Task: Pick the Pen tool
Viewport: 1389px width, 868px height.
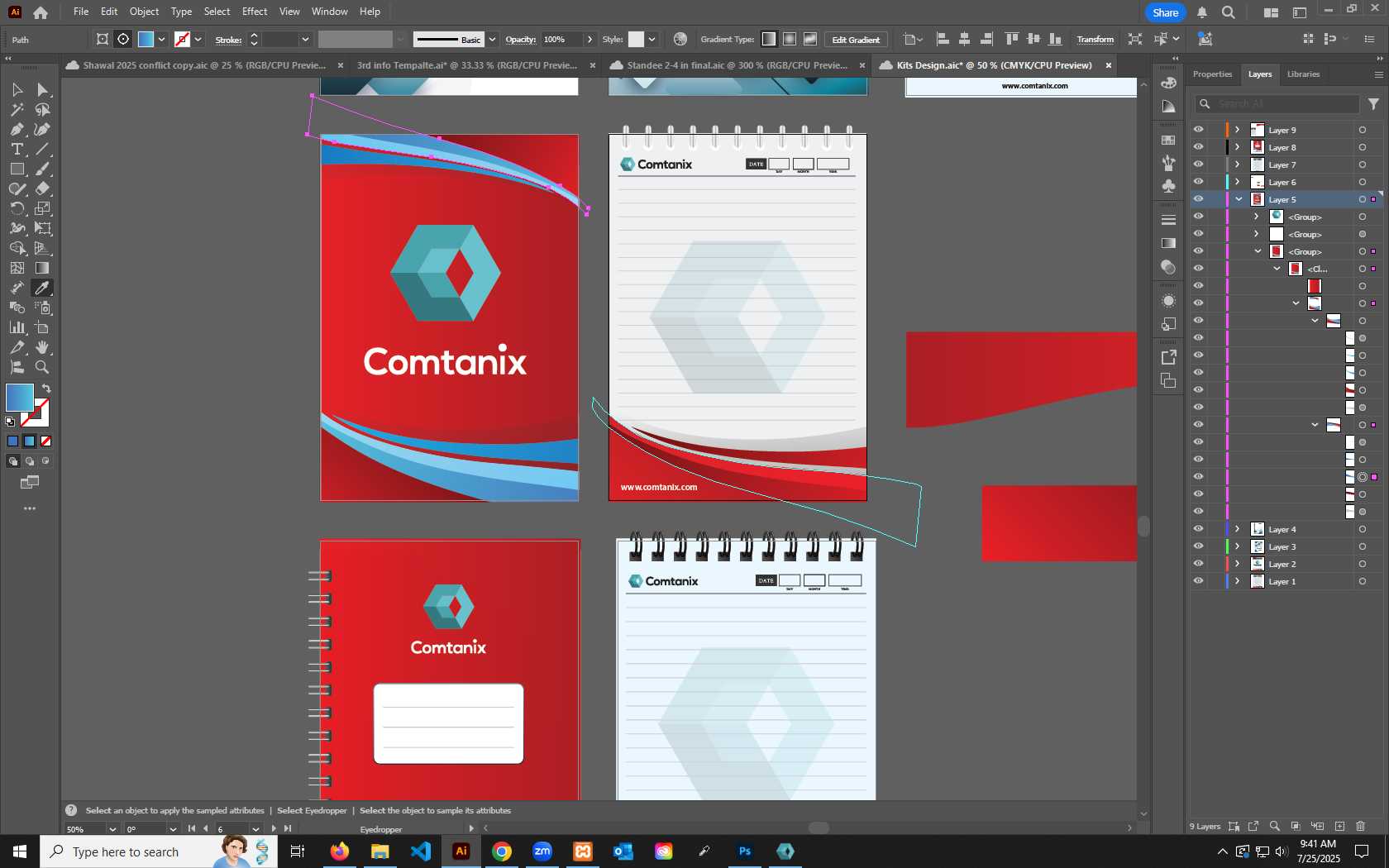Action: click(x=17, y=129)
